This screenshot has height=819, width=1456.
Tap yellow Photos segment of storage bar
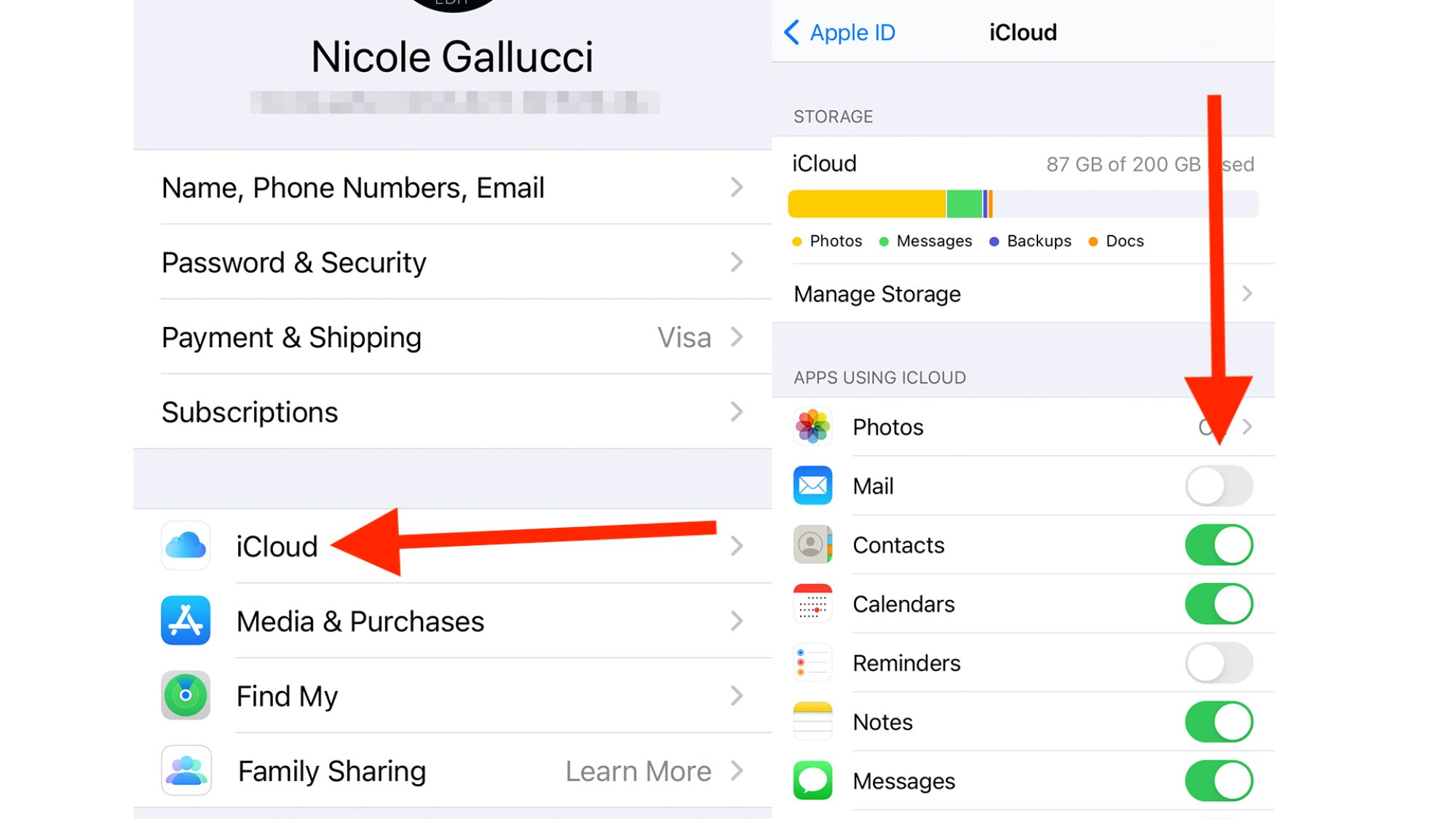point(866,204)
